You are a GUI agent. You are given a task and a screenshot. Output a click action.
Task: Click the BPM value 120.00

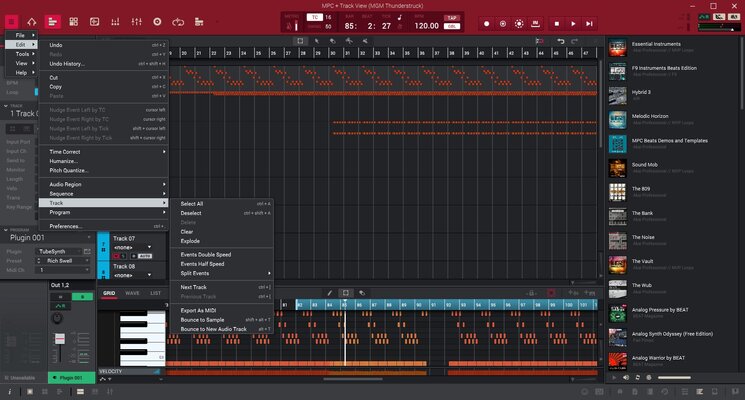(x=426, y=26)
